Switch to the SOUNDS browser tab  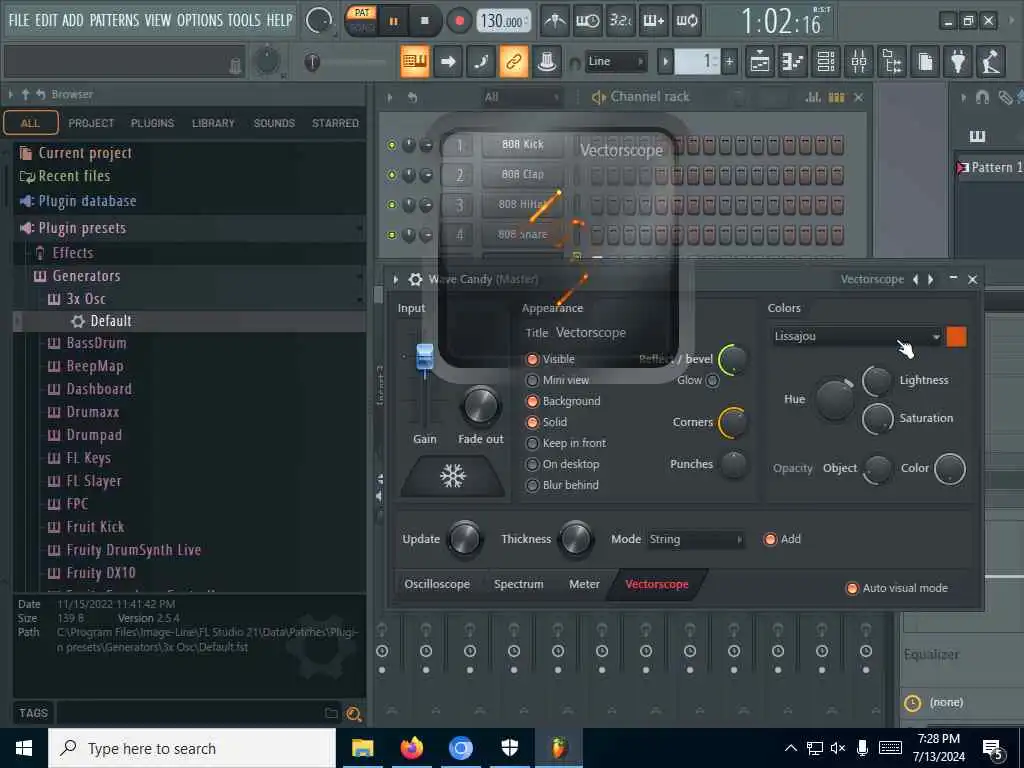point(274,123)
